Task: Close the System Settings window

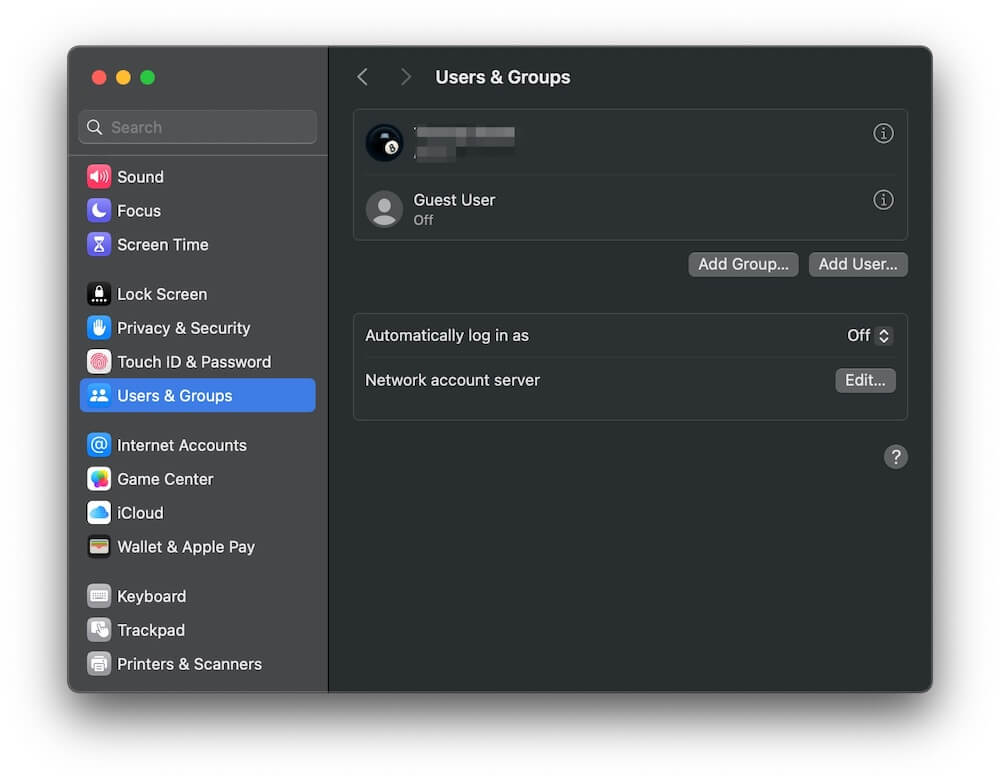Action: click(99, 77)
